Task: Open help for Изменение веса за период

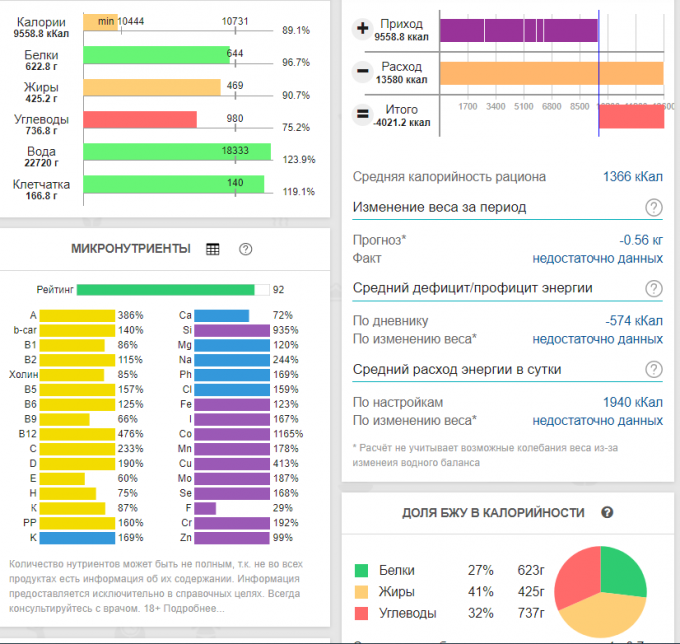Action: (x=654, y=208)
